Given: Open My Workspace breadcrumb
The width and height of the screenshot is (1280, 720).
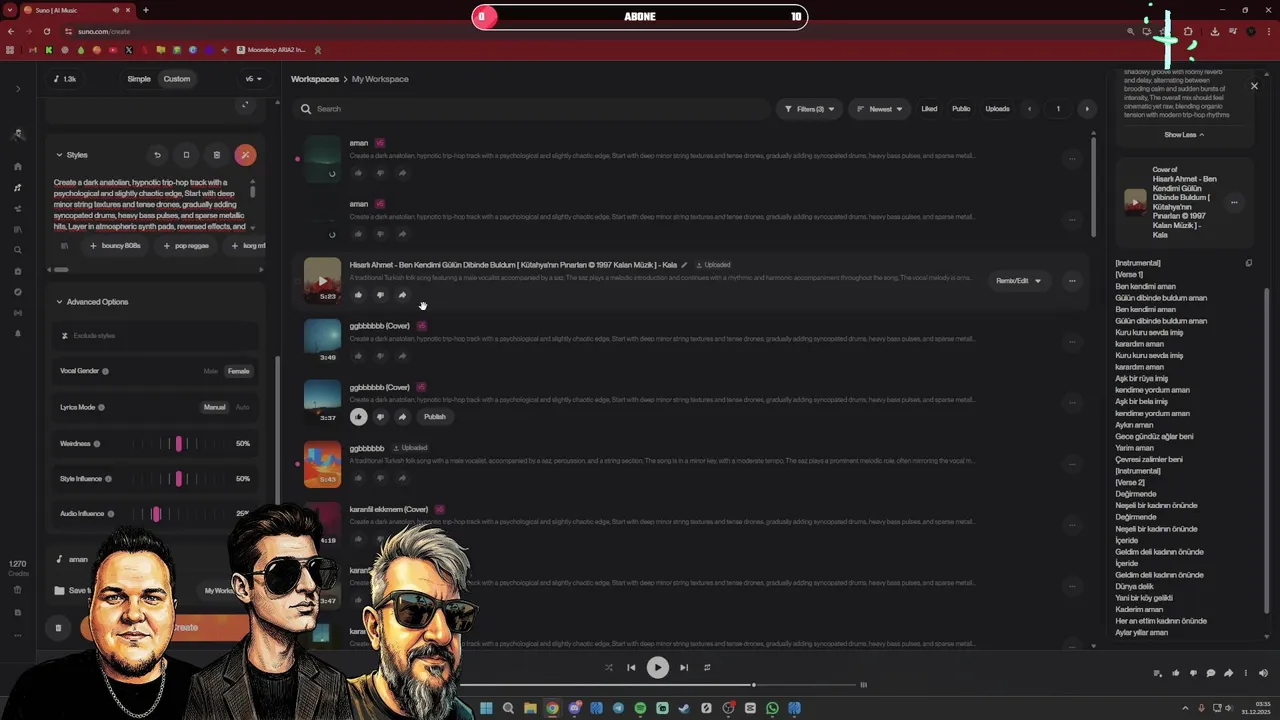Looking at the screenshot, I should click(x=380, y=79).
